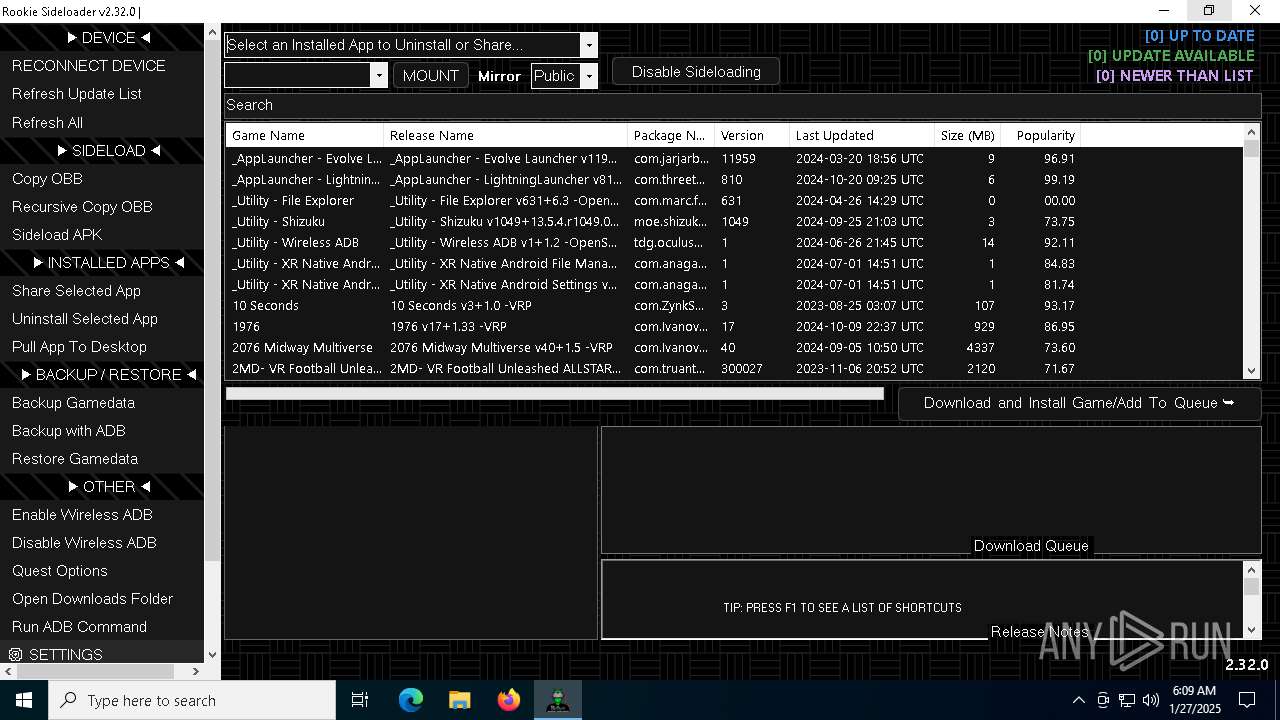Sort by Last Updated column
The height and width of the screenshot is (720, 1280).
pyautogui.click(x=862, y=135)
